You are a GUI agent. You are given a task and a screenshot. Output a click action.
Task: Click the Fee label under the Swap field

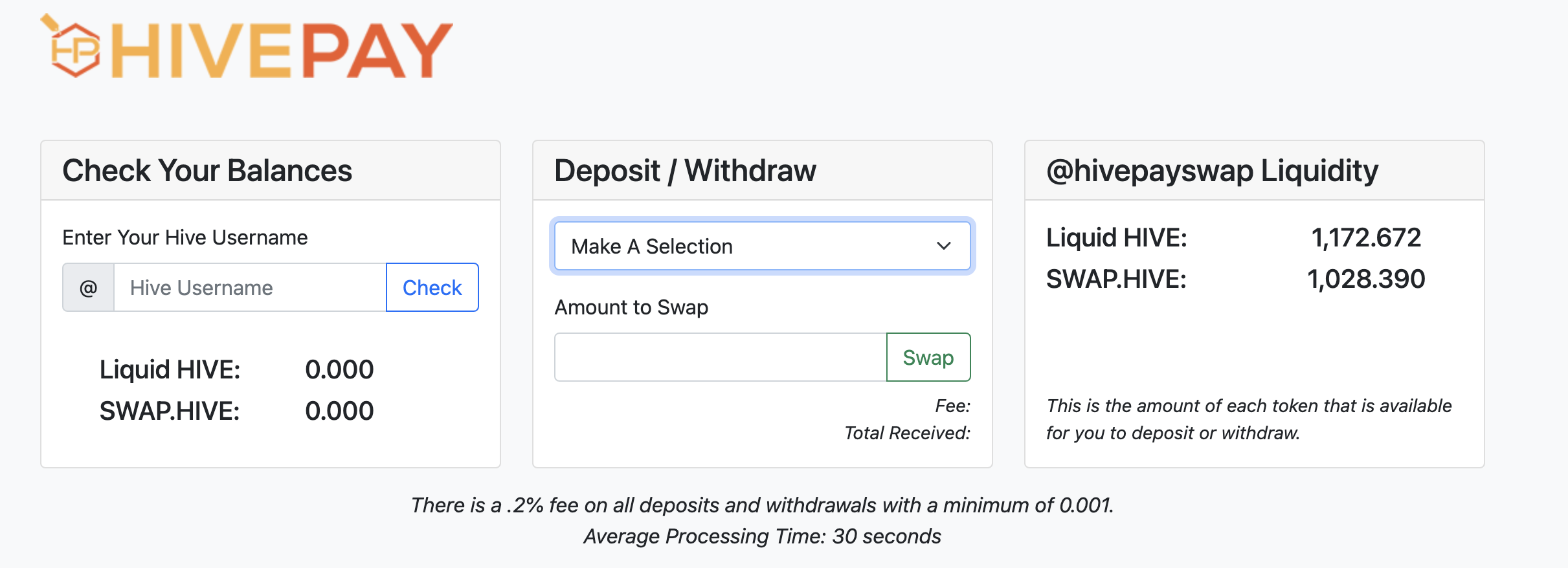(952, 406)
